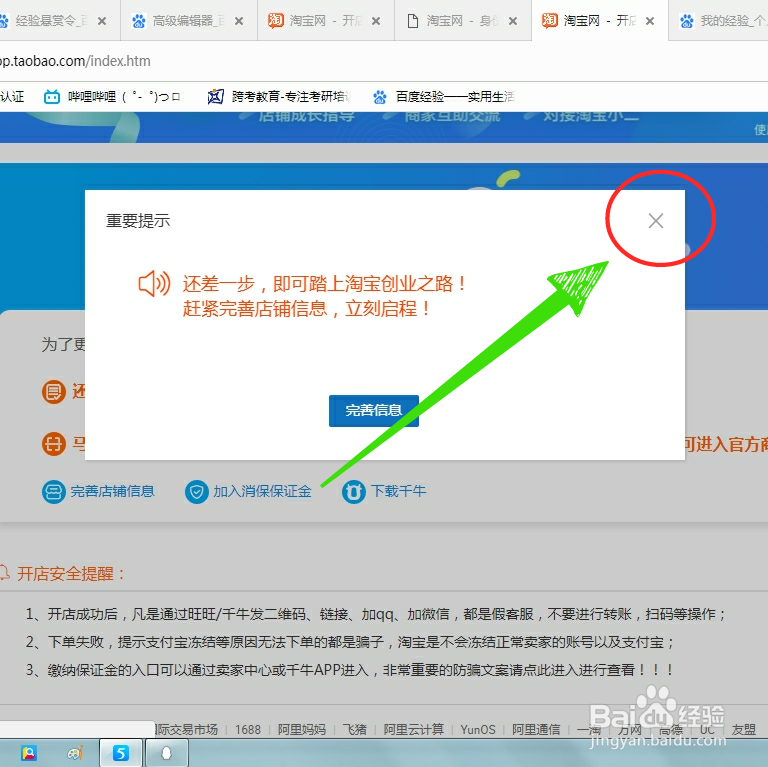Close the active 淘宝网 - 开店 tab
The image size is (768, 767).
tap(650, 21)
